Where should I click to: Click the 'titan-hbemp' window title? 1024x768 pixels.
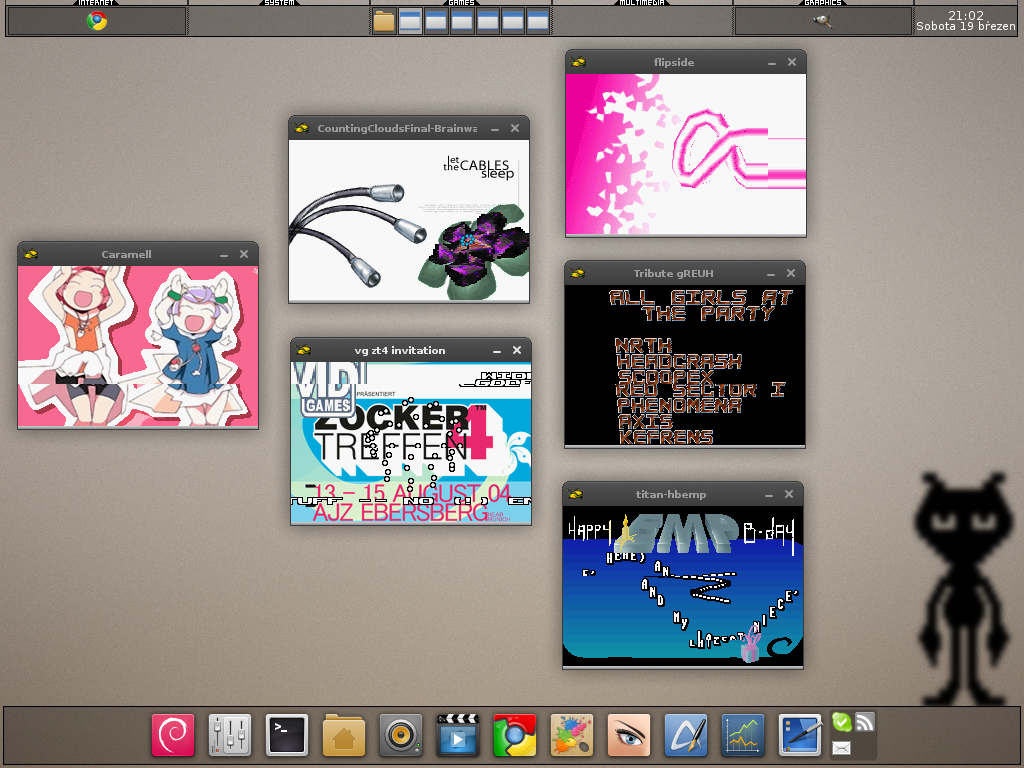tap(671, 494)
